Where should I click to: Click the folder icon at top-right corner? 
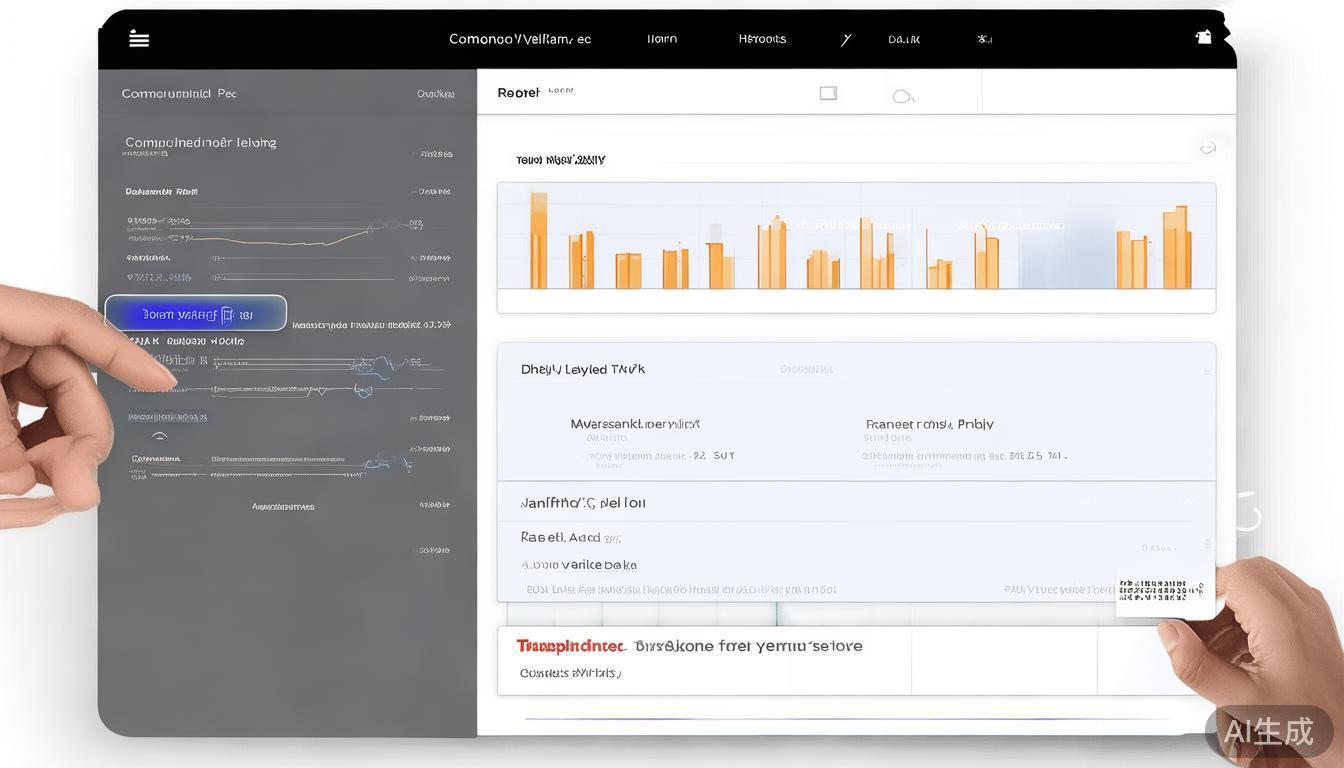coord(1204,37)
